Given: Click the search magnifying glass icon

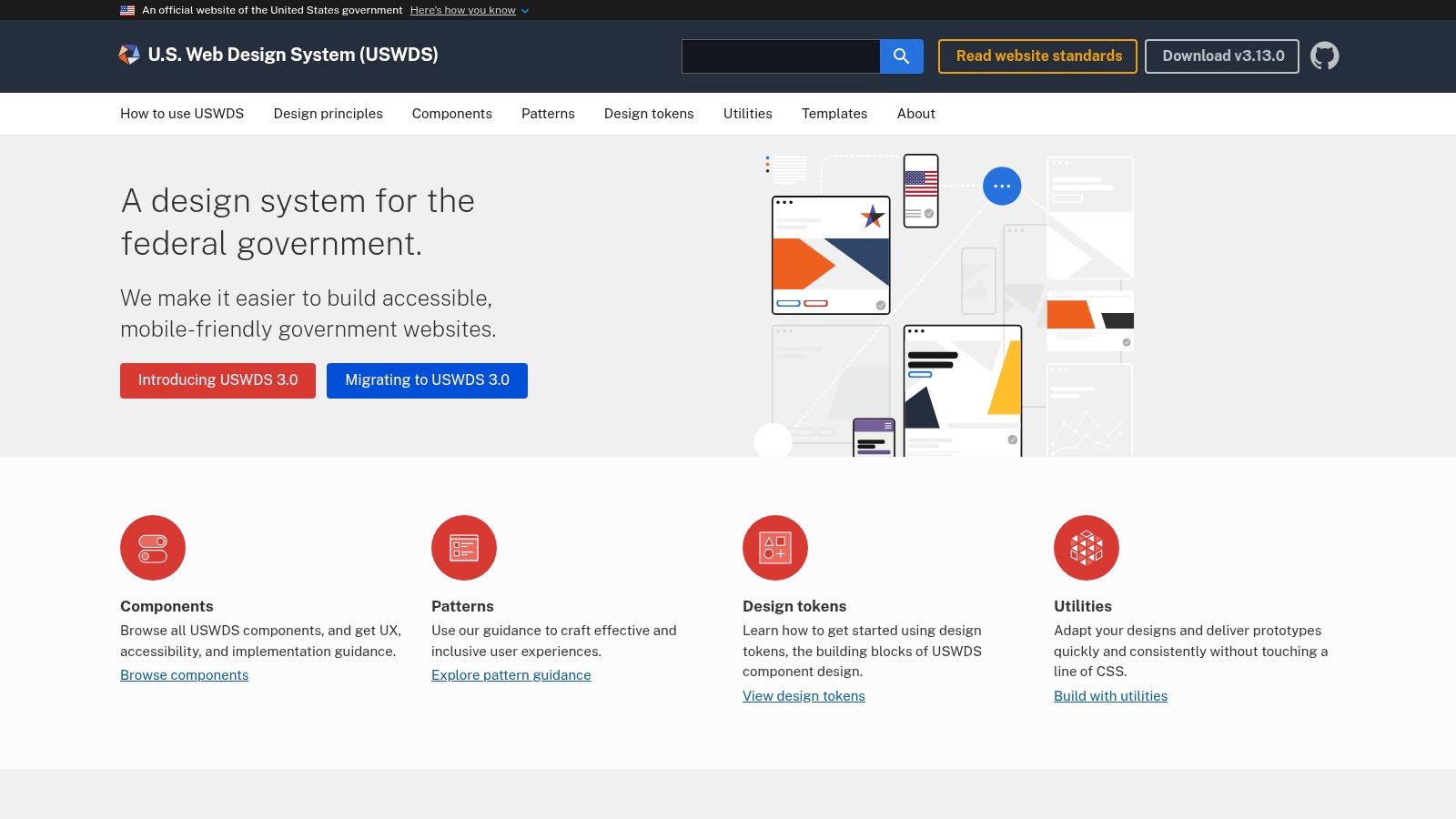Looking at the screenshot, I should (901, 56).
